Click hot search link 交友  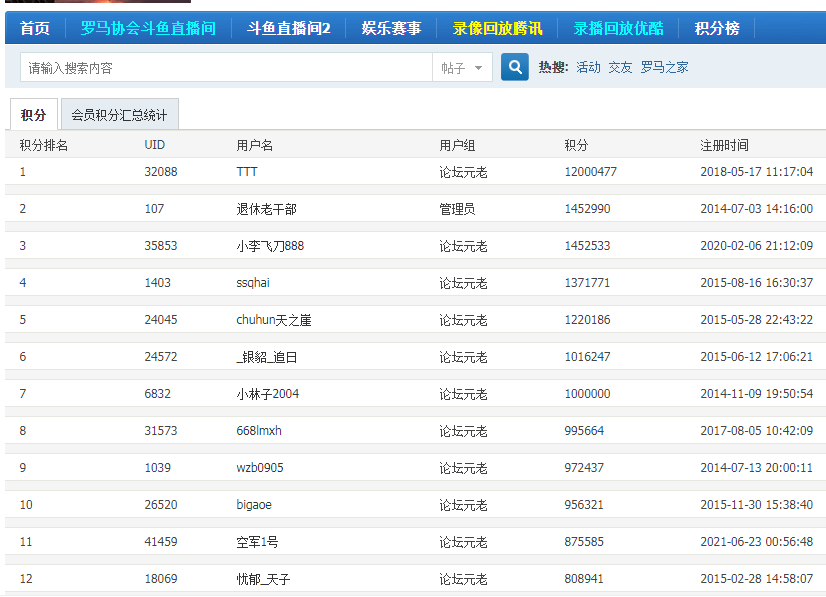[620, 67]
